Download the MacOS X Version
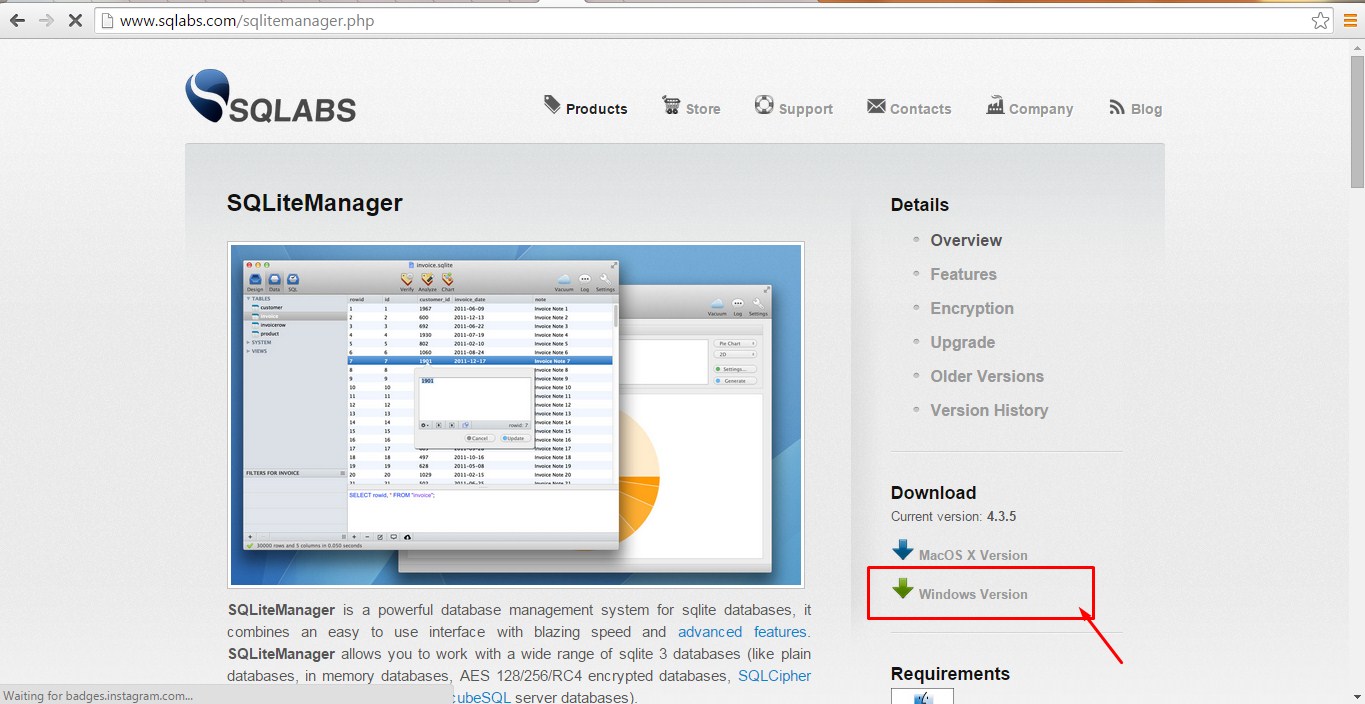 [x=973, y=555]
